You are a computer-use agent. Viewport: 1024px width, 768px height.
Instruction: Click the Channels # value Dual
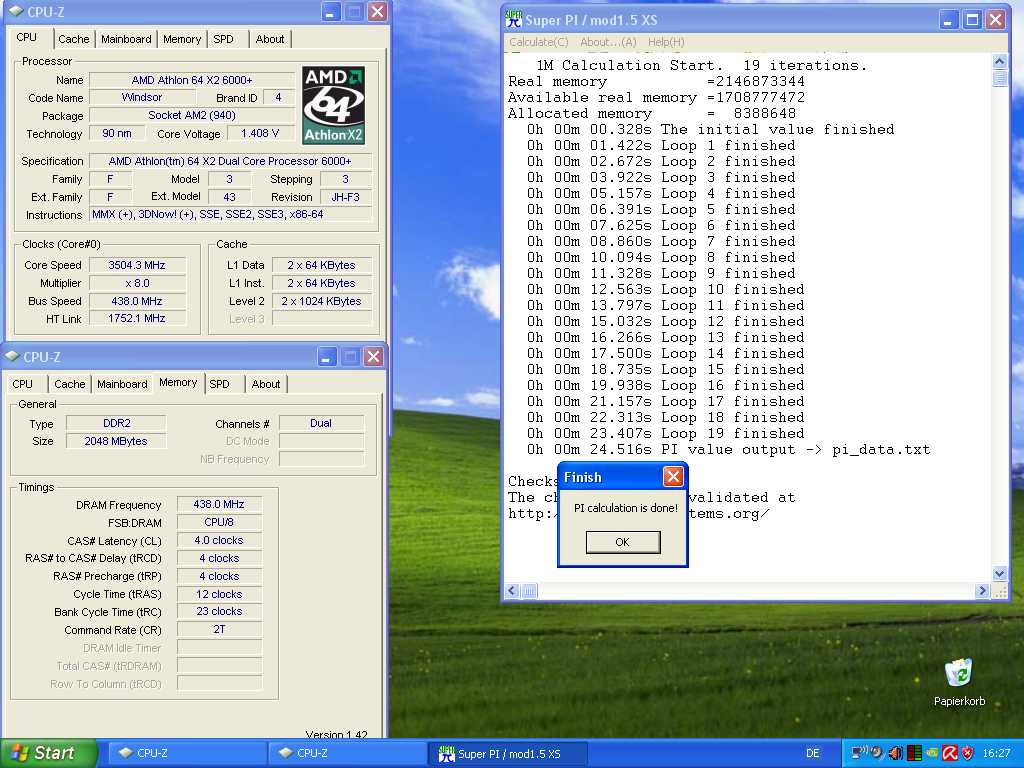tap(321, 423)
